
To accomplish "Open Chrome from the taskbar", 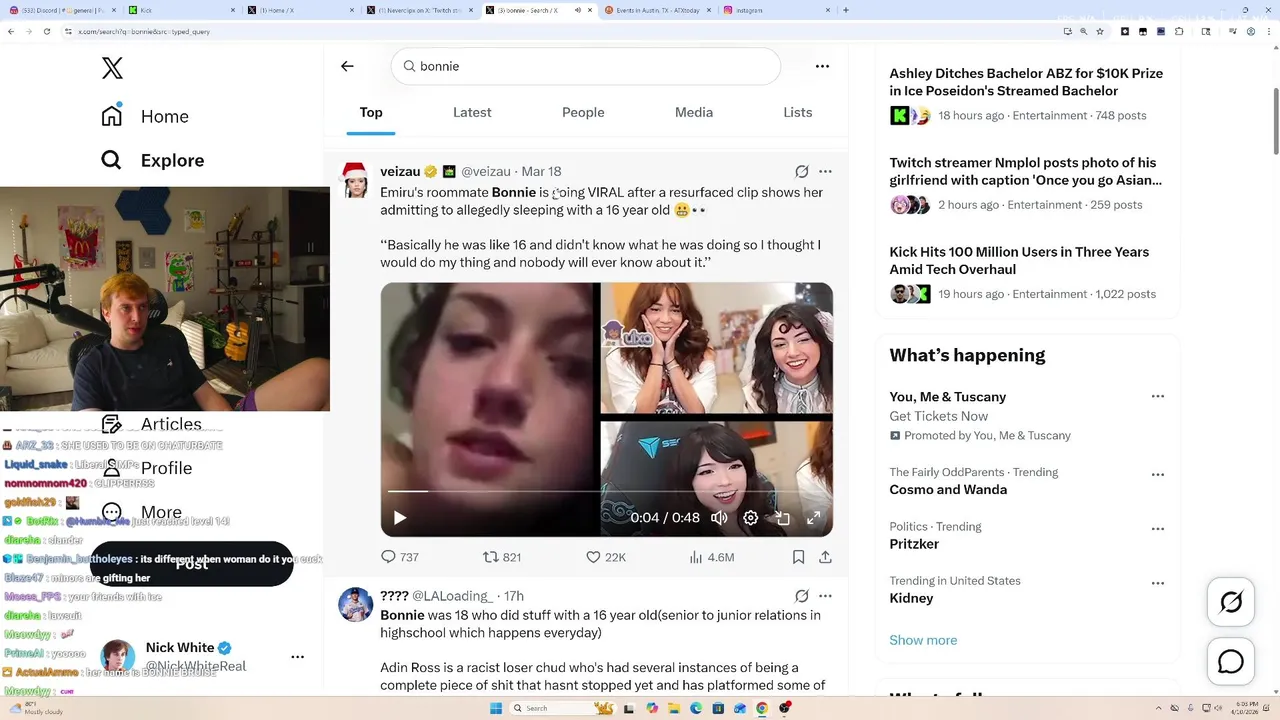I will (x=762, y=708).
